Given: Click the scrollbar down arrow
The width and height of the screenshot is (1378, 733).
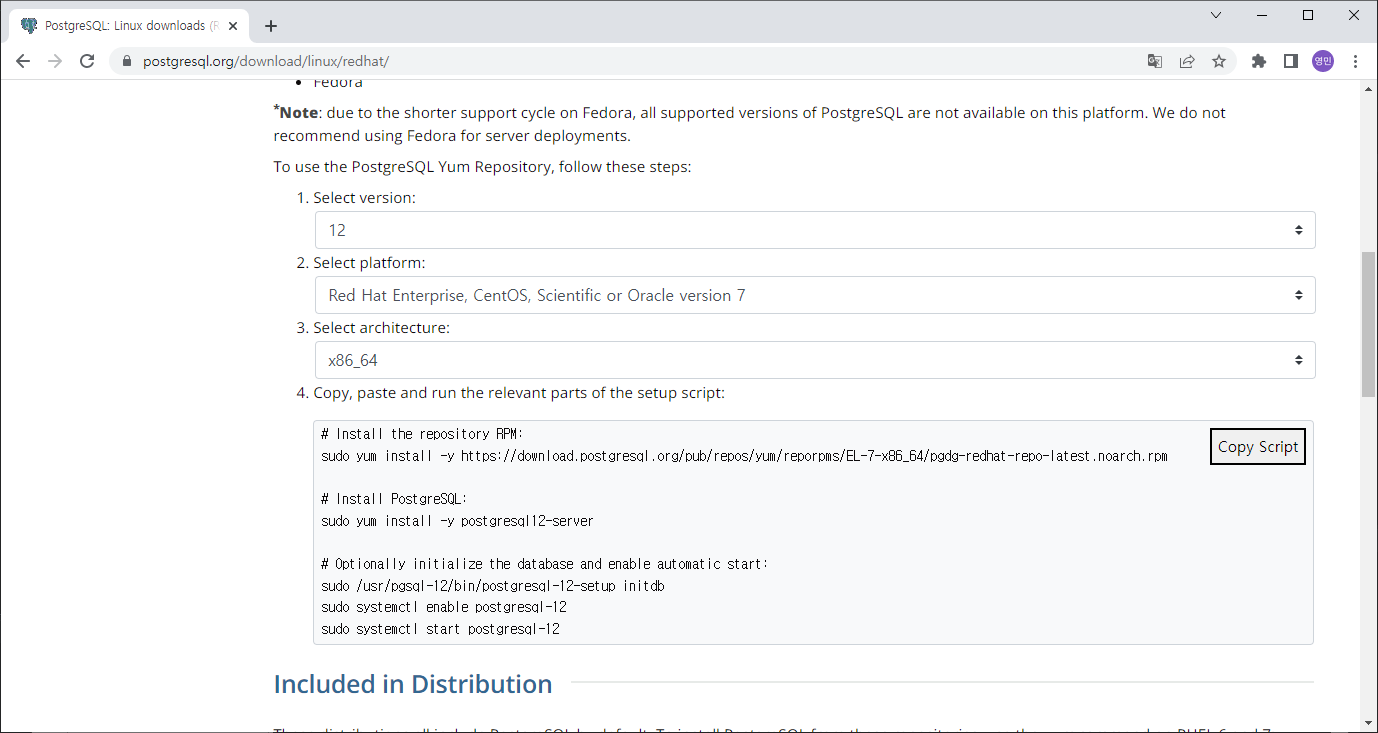Looking at the screenshot, I should (1368, 722).
